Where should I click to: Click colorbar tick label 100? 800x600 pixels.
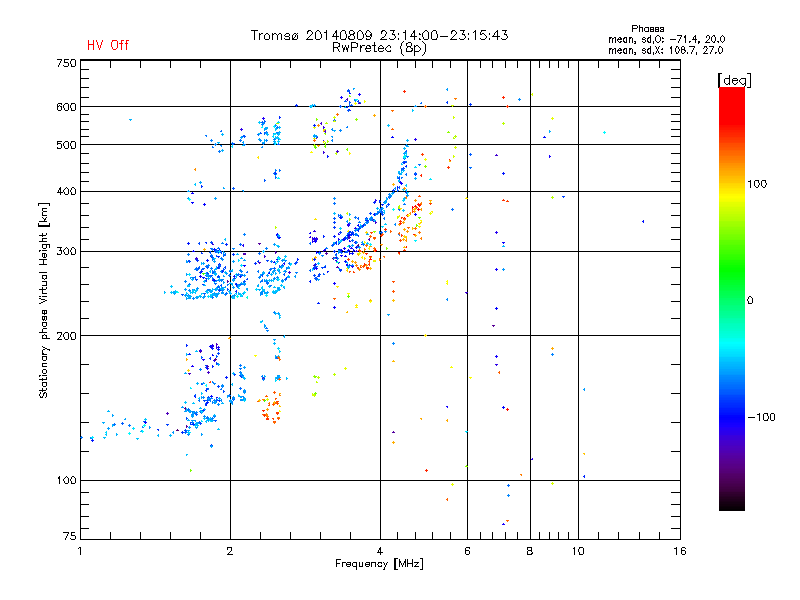pyautogui.click(x=757, y=184)
